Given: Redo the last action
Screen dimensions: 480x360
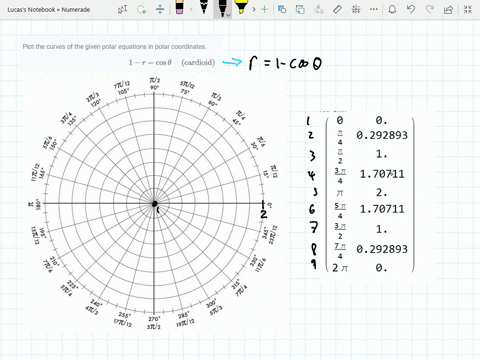Looking at the screenshot, I should tap(430, 9).
